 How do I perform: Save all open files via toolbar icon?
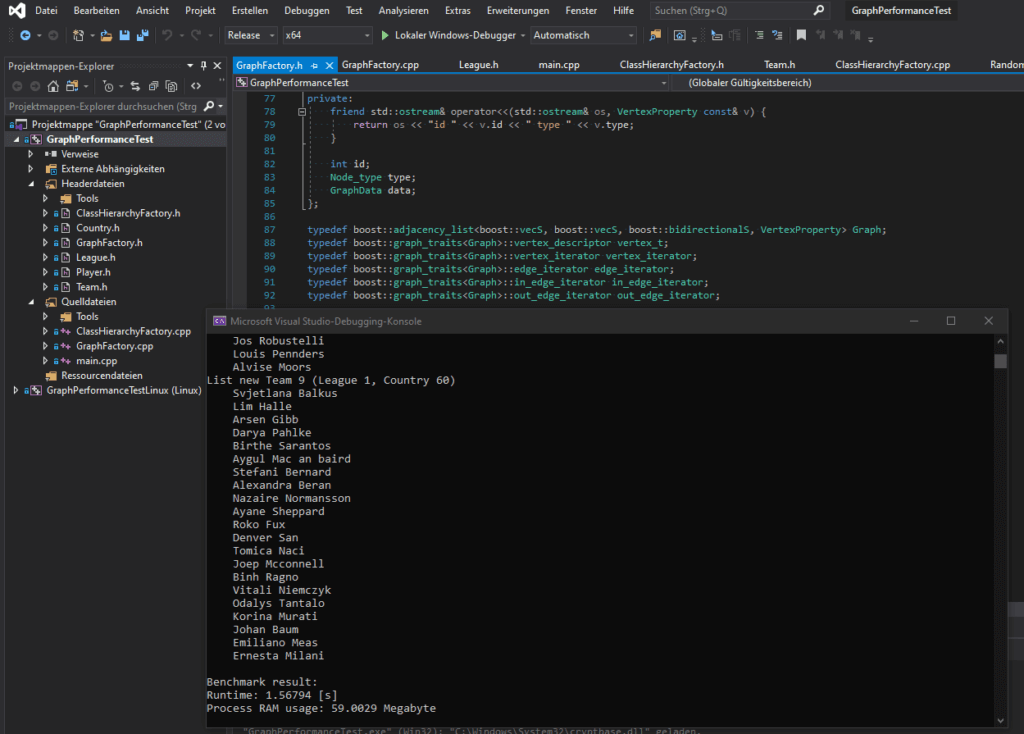click(x=141, y=34)
